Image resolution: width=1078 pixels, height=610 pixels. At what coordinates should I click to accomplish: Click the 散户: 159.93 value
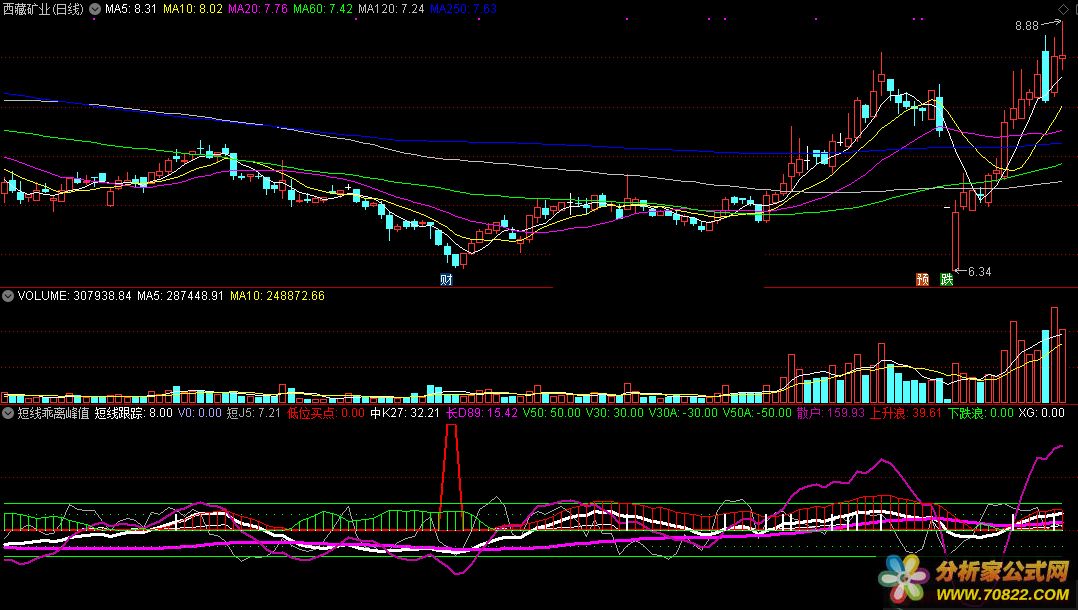tap(830, 413)
